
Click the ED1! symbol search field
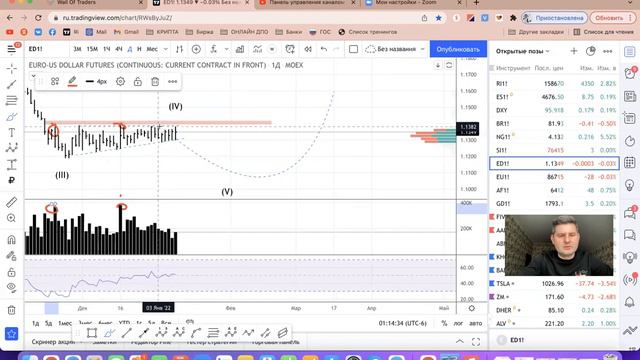coord(47,49)
